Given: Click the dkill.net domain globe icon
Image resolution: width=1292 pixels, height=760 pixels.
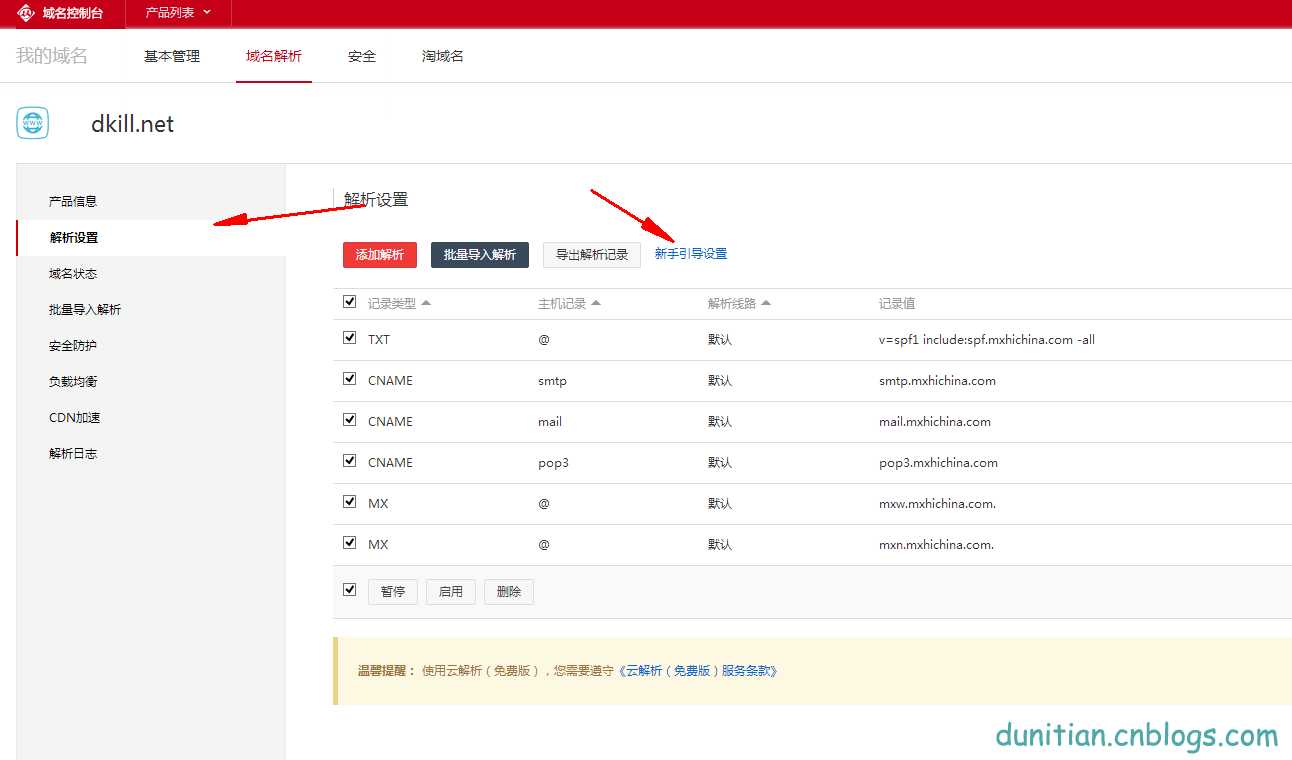Looking at the screenshot, I should coord(32,123).
